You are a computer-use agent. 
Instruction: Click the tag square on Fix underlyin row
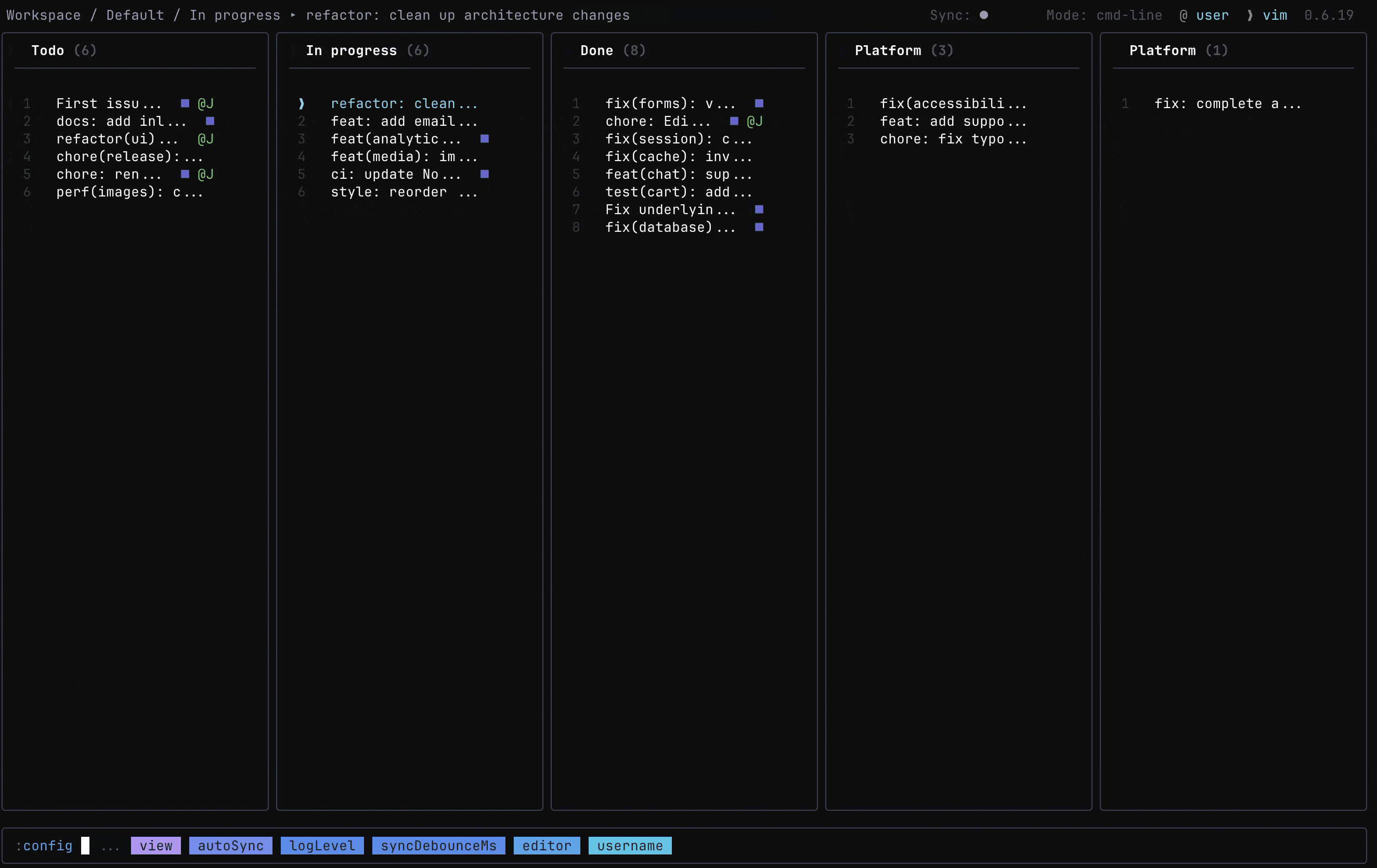click(759, 209)
